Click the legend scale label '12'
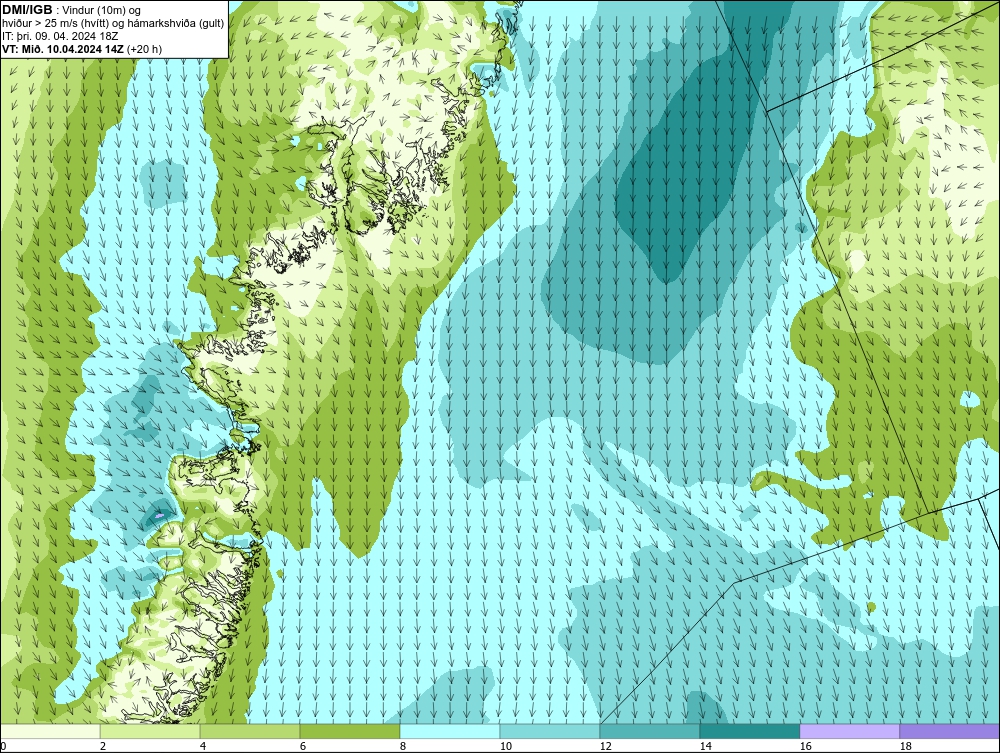The width and height of the screenshot is (1000, 753). [x=606, y=746]
